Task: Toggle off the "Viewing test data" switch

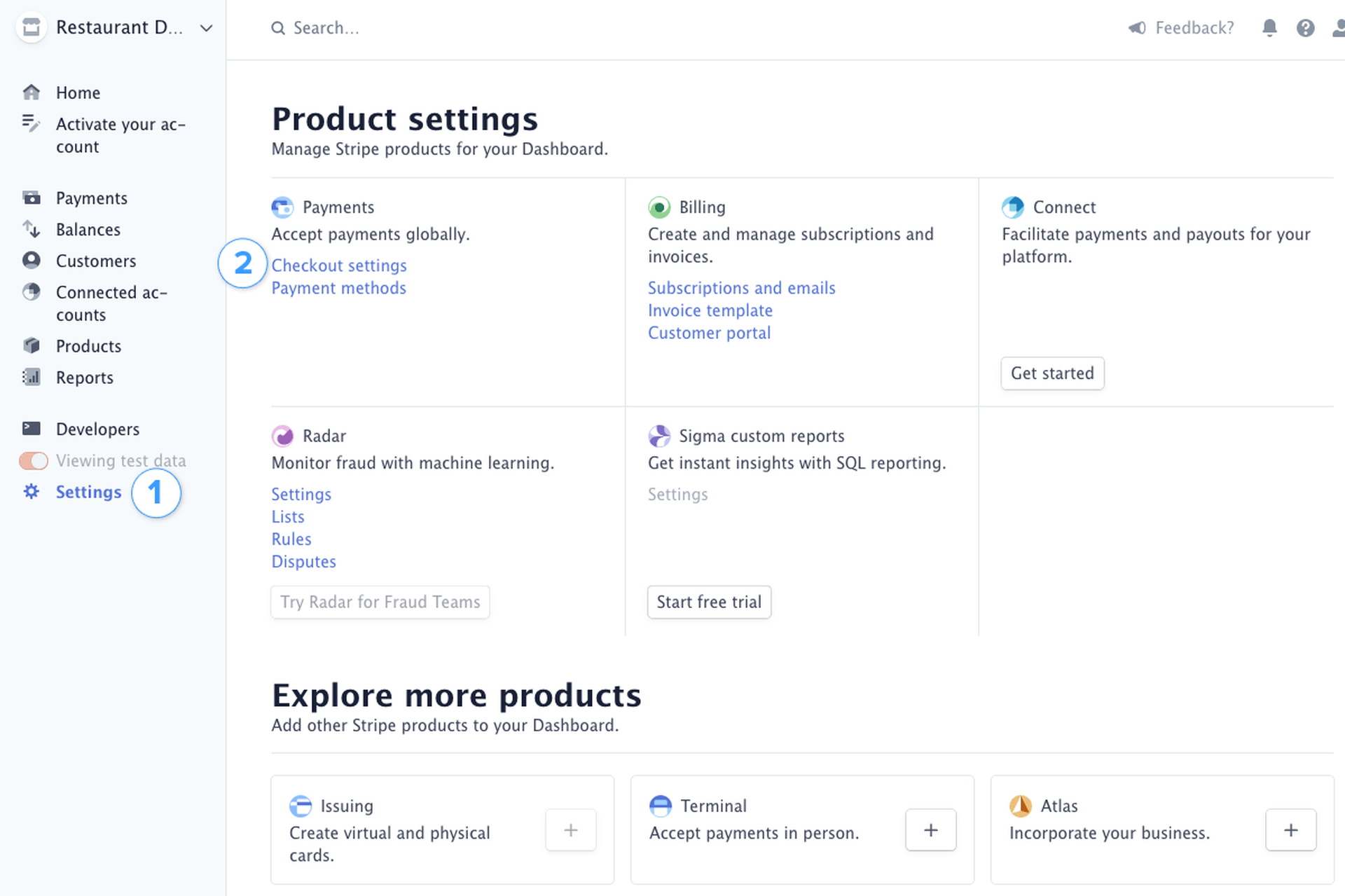Action: coord(33,460)
